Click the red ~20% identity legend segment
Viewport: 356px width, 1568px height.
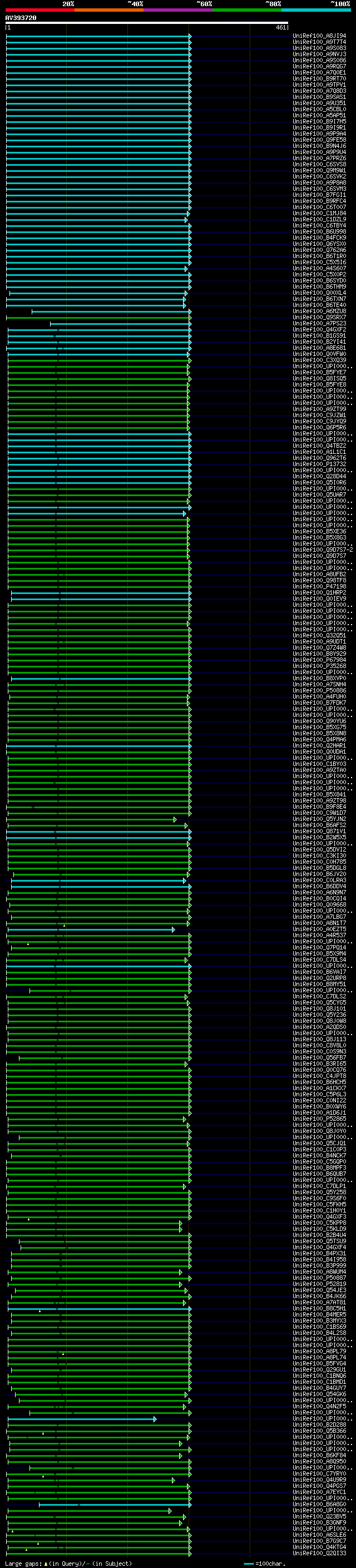[x=39, y=10]
